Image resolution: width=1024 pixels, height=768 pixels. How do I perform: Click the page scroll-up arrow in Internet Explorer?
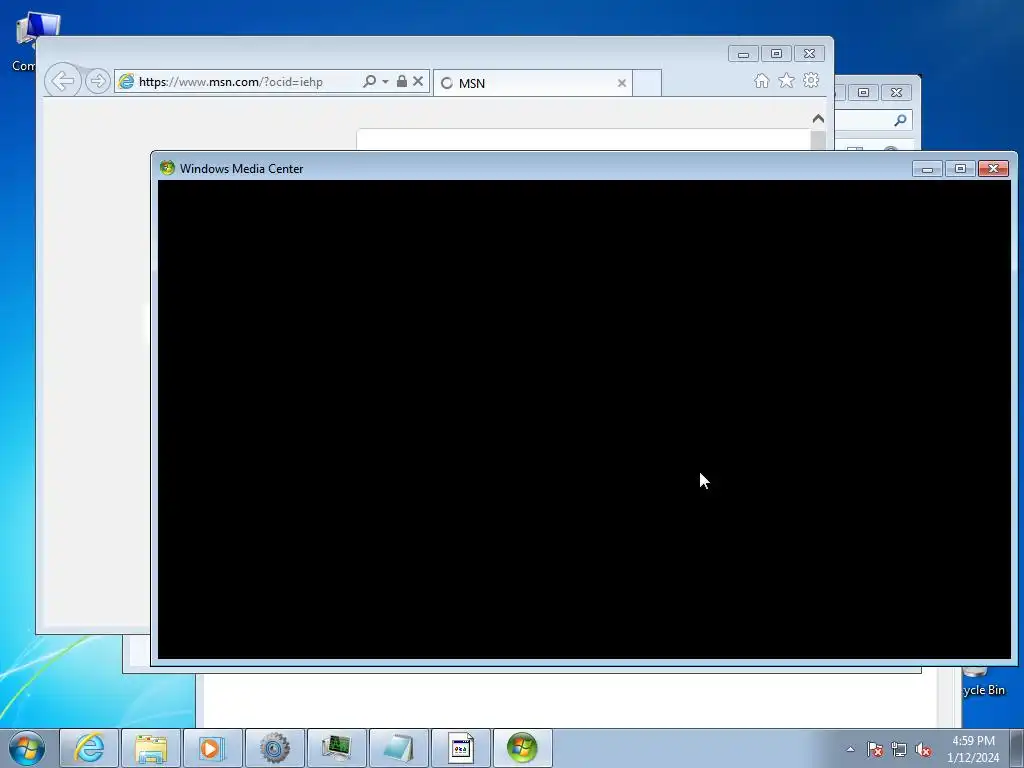tap(818, 119)
